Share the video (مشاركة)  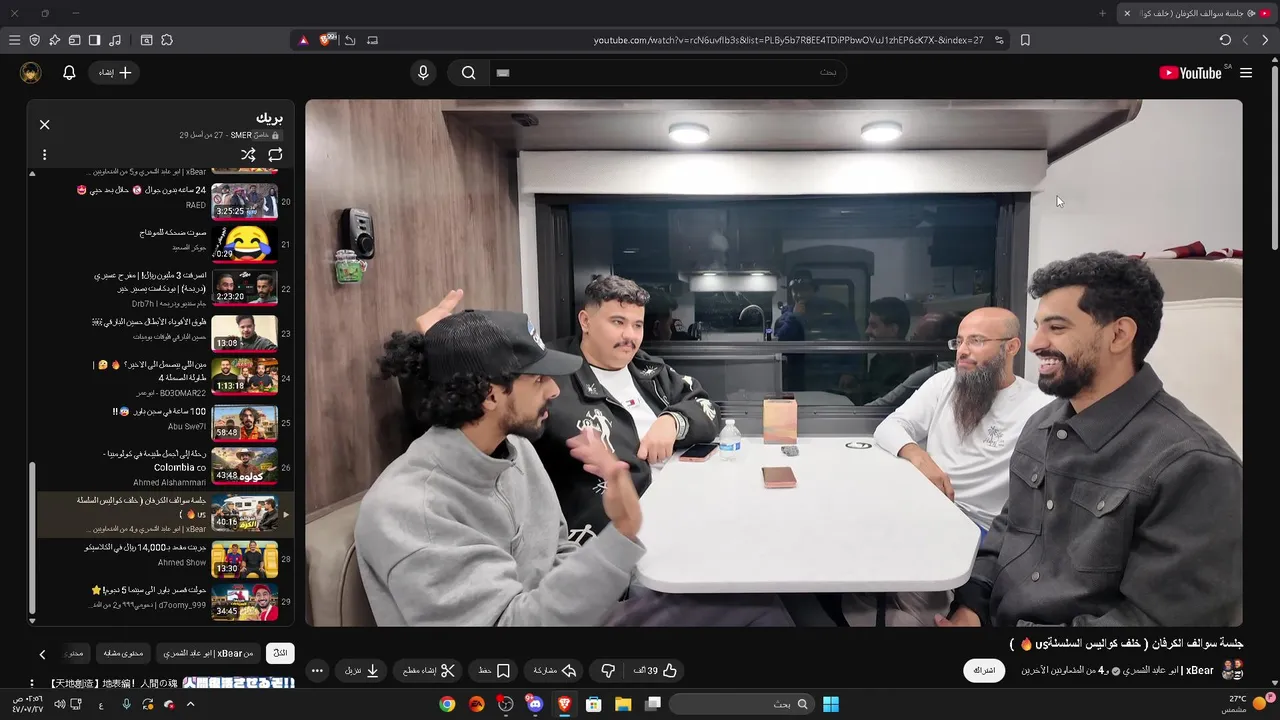point(555,671)
